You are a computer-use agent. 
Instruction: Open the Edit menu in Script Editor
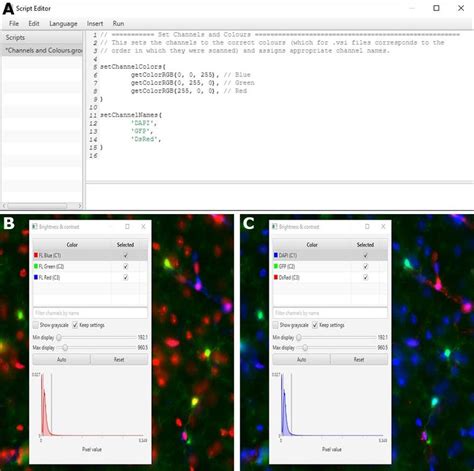(x=34, y=23)
